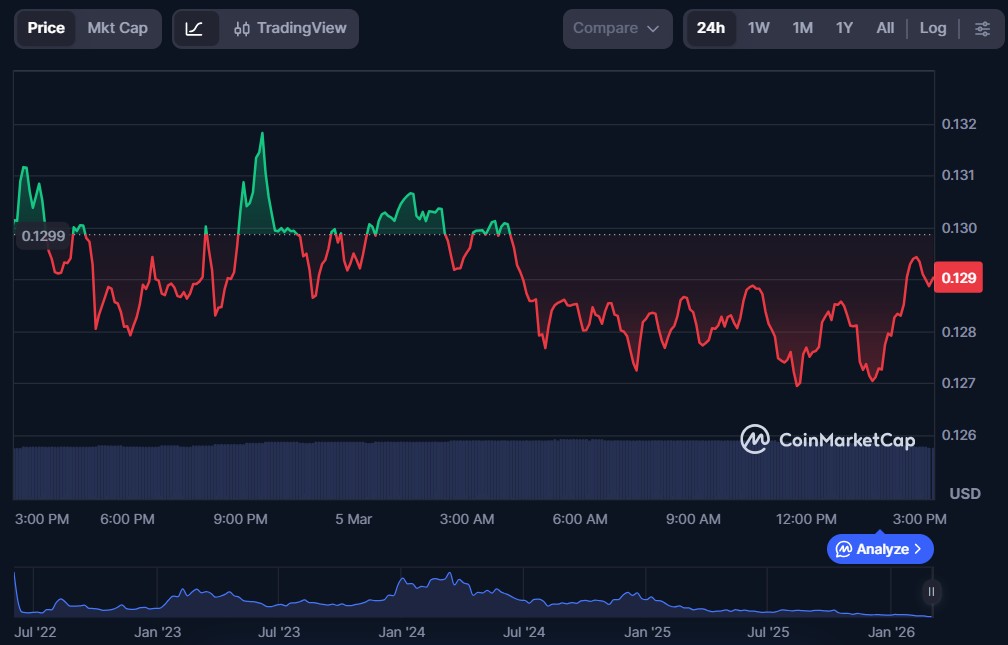Select the 24h time range tab
Viewport: 1008px width, 645px height.
(x=711, y=28)
